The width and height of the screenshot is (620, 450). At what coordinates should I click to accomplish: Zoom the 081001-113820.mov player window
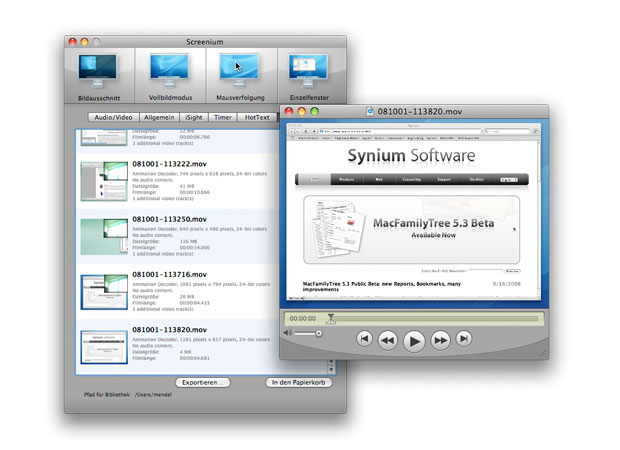point(314,112)
